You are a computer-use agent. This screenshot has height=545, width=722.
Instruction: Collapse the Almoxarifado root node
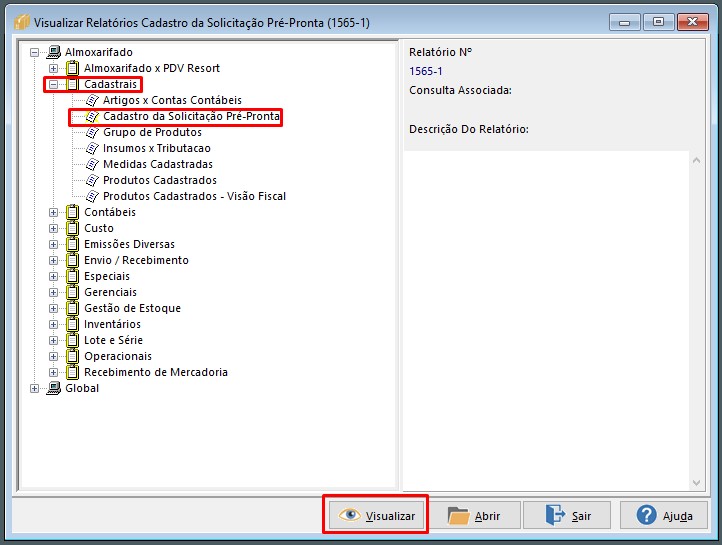coord(35,52)
